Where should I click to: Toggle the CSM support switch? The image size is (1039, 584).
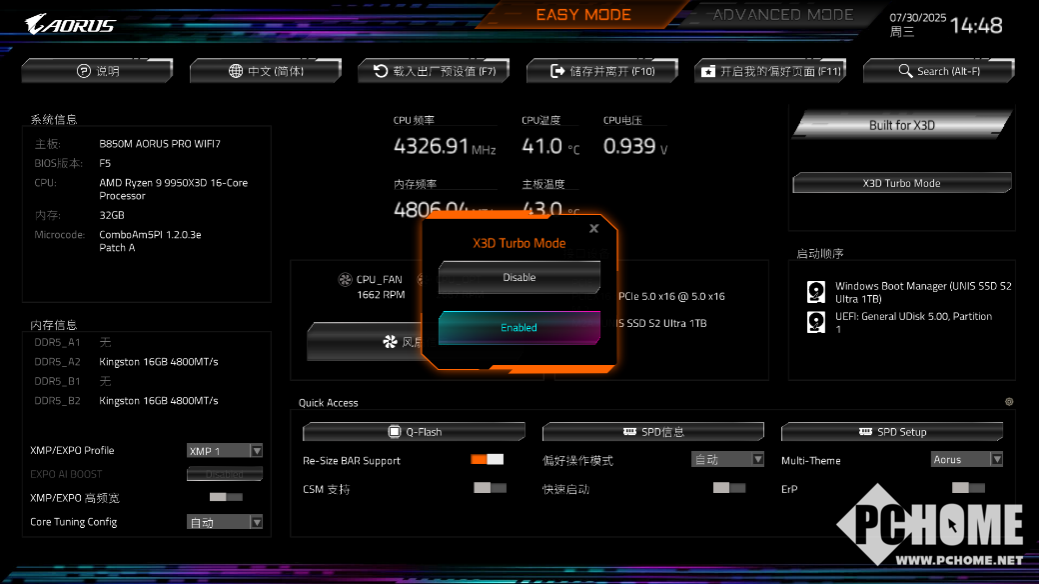pyautogui.click(x=489, y=488)
